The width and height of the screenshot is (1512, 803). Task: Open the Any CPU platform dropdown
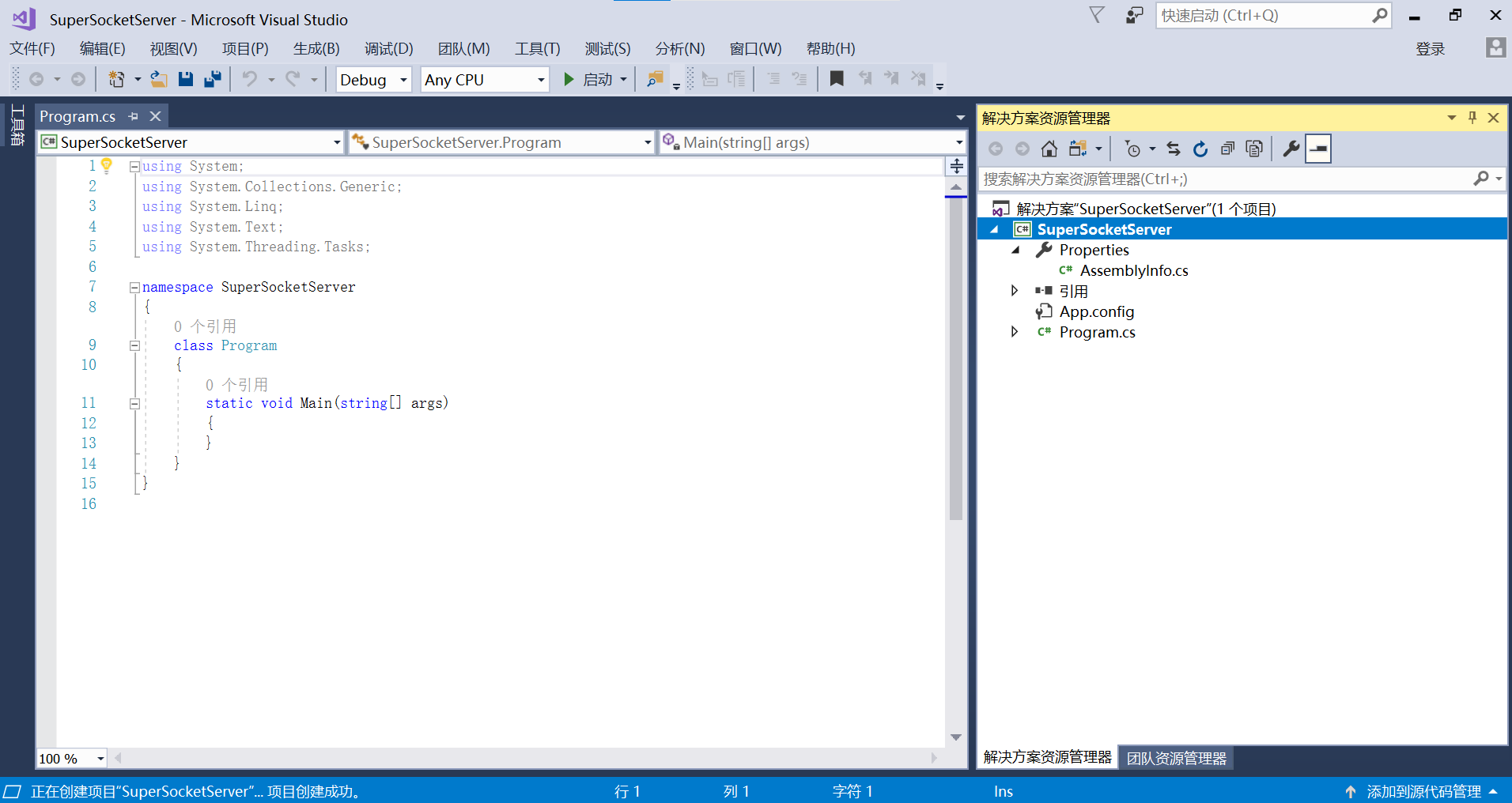pos(483,79)
